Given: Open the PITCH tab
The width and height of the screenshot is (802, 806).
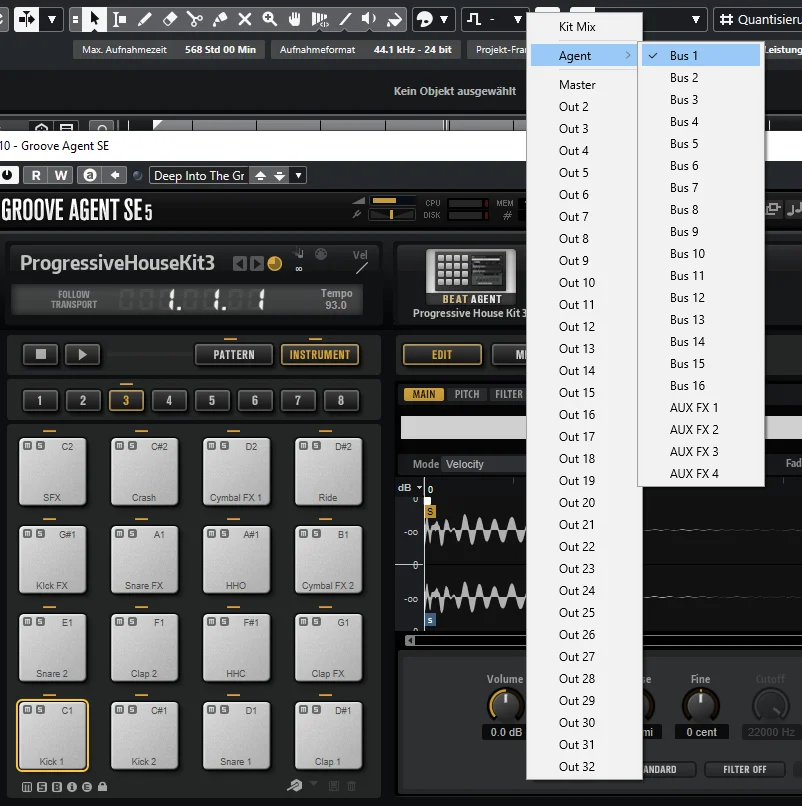Looking at the screenshot, I should point(467,394).
